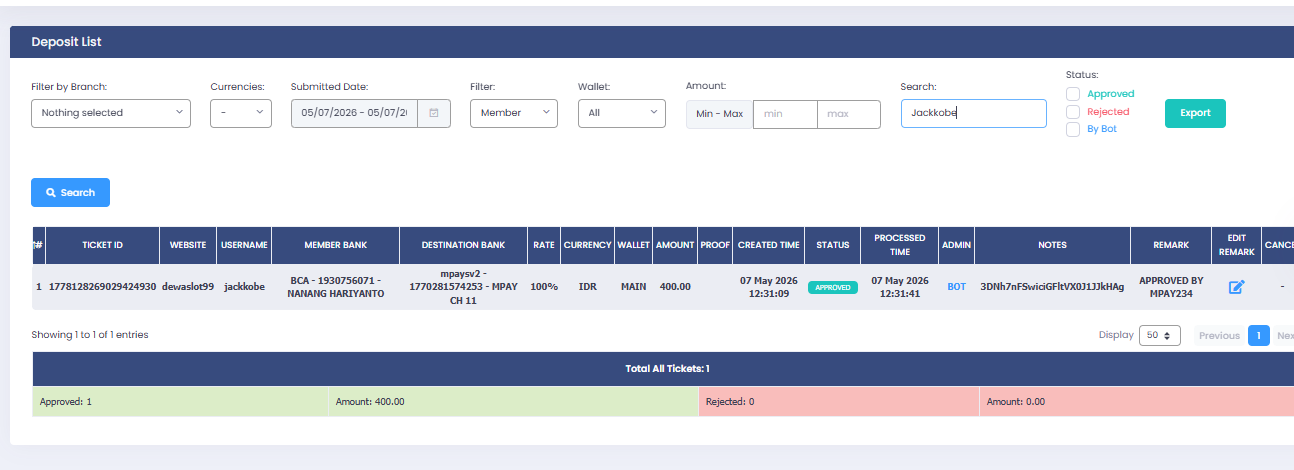This screenshot has height=470, width=1294.
Task: Click the edit remark pencil icon
Action: 1236,287
